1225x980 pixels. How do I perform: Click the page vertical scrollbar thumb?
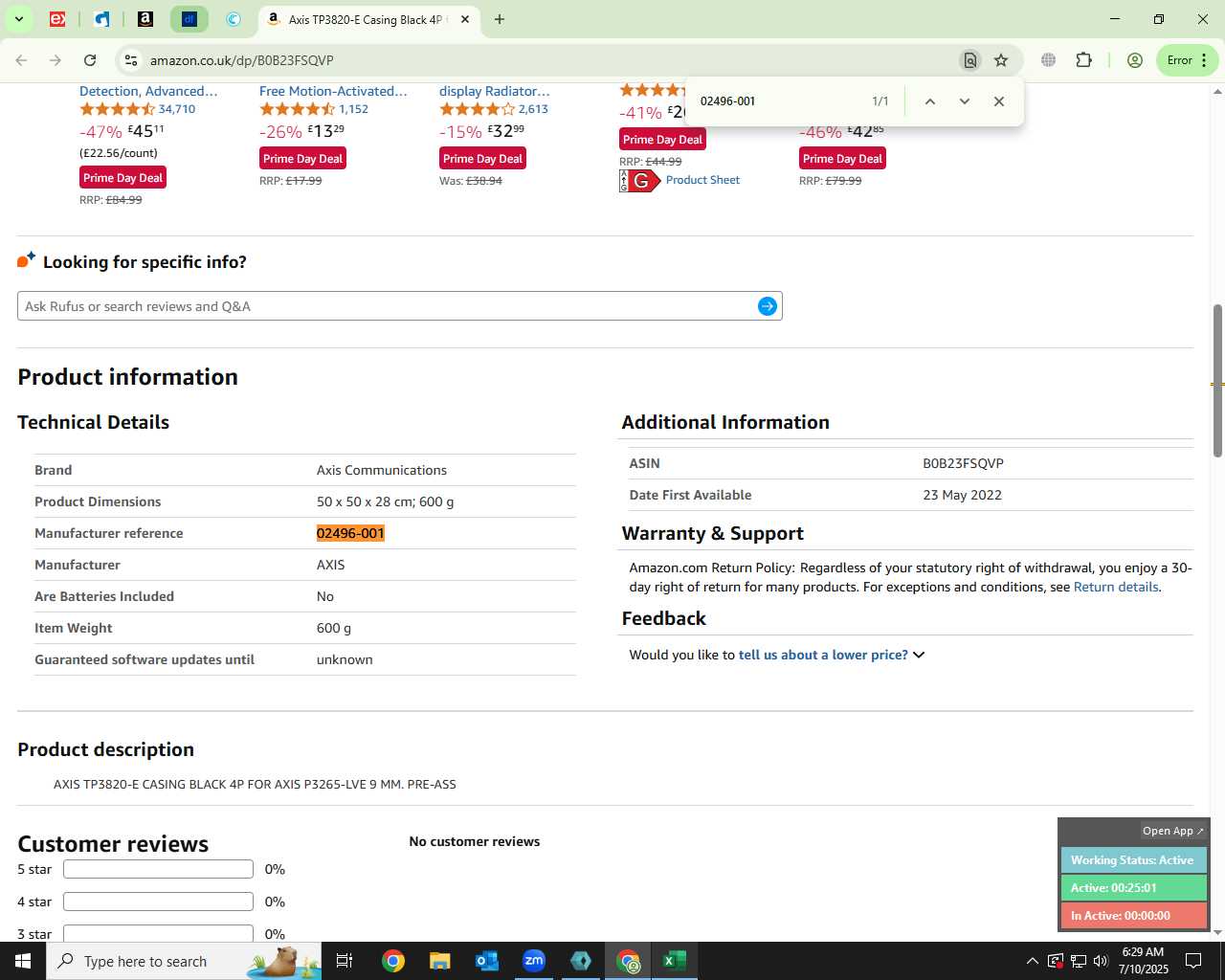[x=1217, y=381]
